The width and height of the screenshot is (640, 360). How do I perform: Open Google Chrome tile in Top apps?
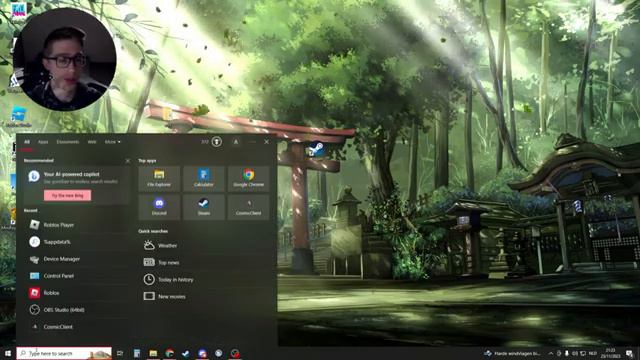[x=248, y=178]
